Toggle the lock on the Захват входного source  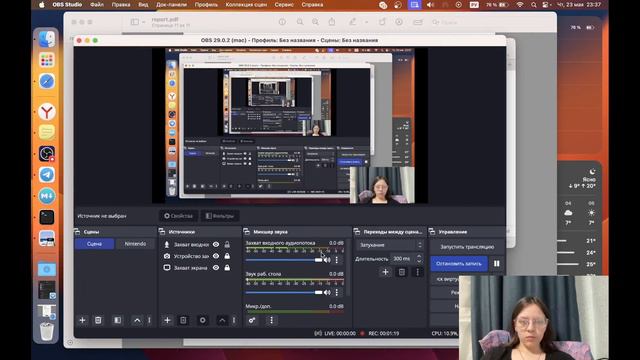(x=227, y=244)
